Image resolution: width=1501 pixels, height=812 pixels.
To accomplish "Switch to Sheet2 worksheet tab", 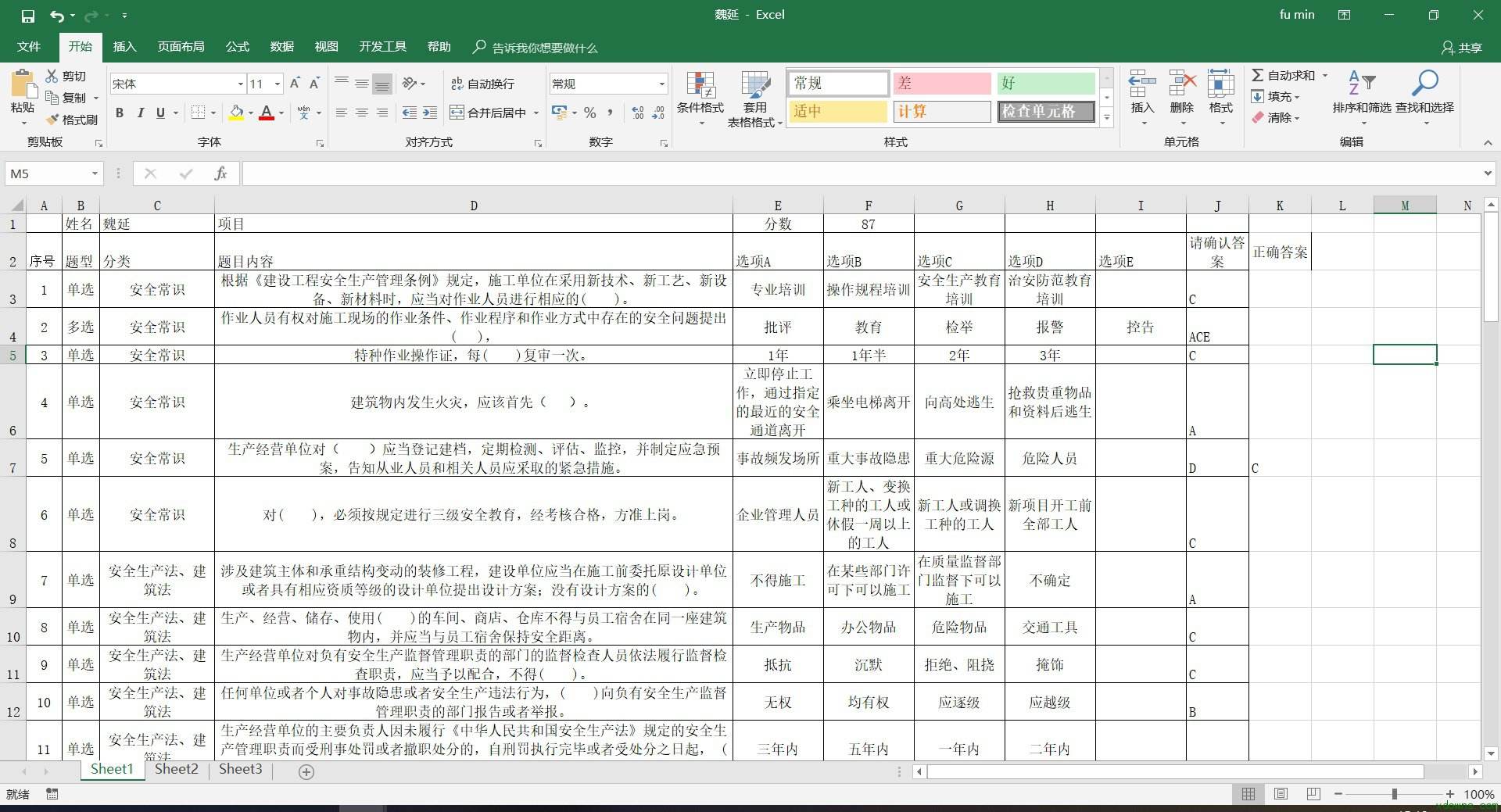I will tap(176, 769).
